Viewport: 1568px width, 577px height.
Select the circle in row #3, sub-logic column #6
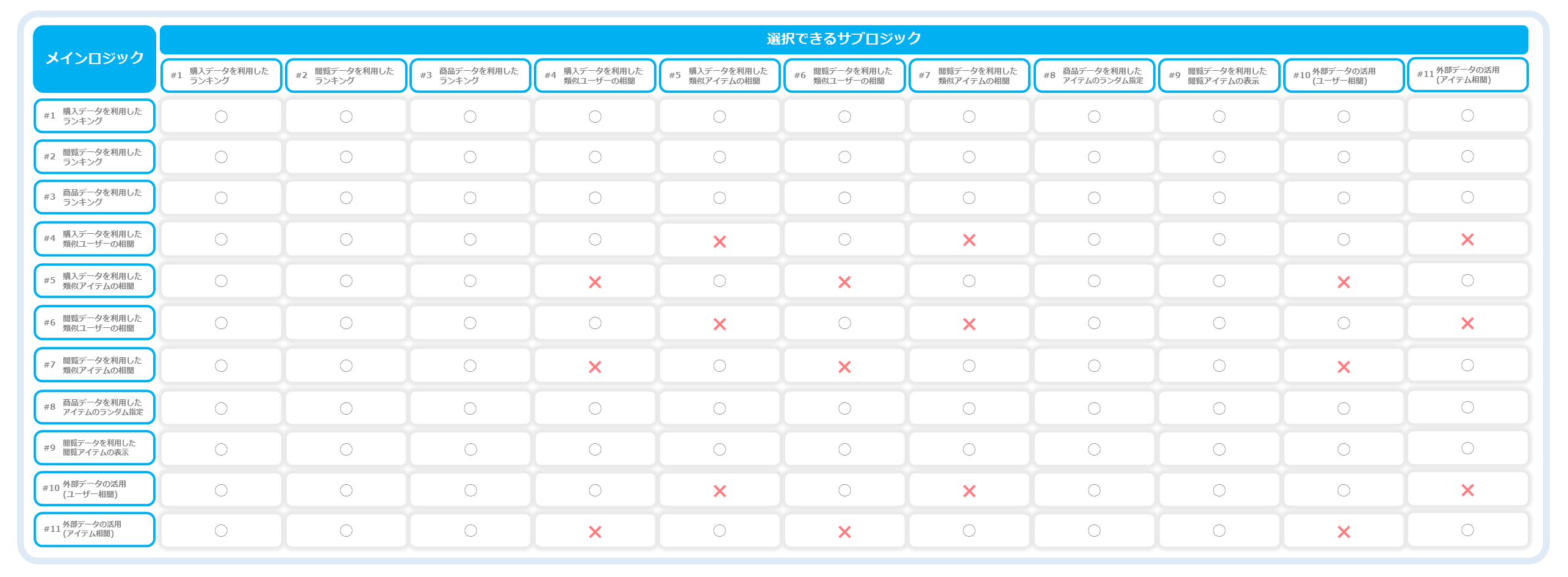pos(844,198)
